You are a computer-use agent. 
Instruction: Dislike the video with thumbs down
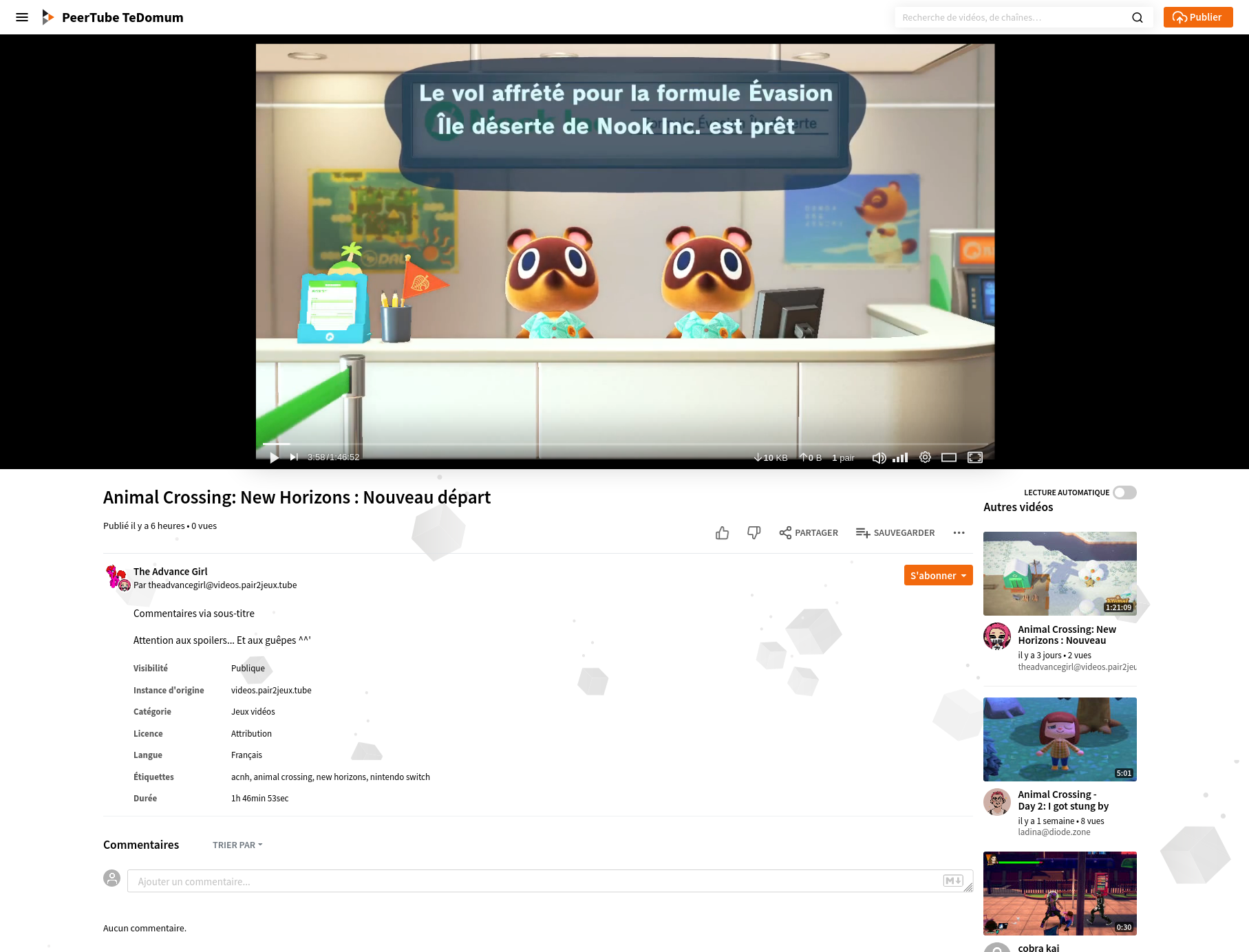[754, 533]
